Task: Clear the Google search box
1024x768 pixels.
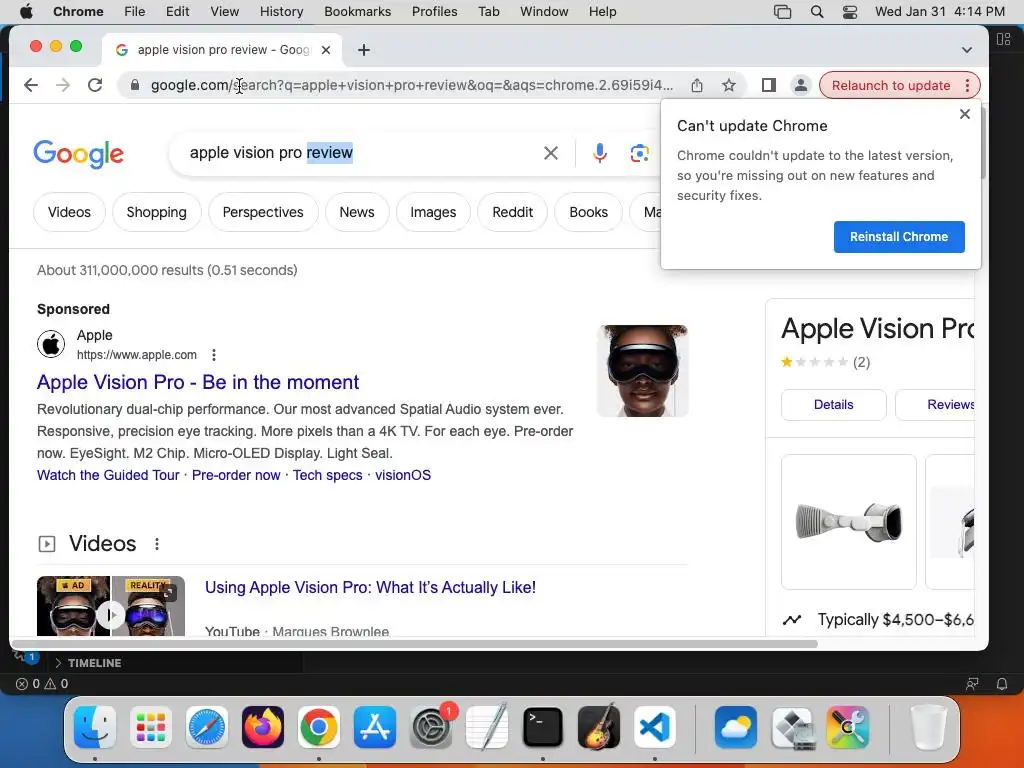Action: pos(551,153)
